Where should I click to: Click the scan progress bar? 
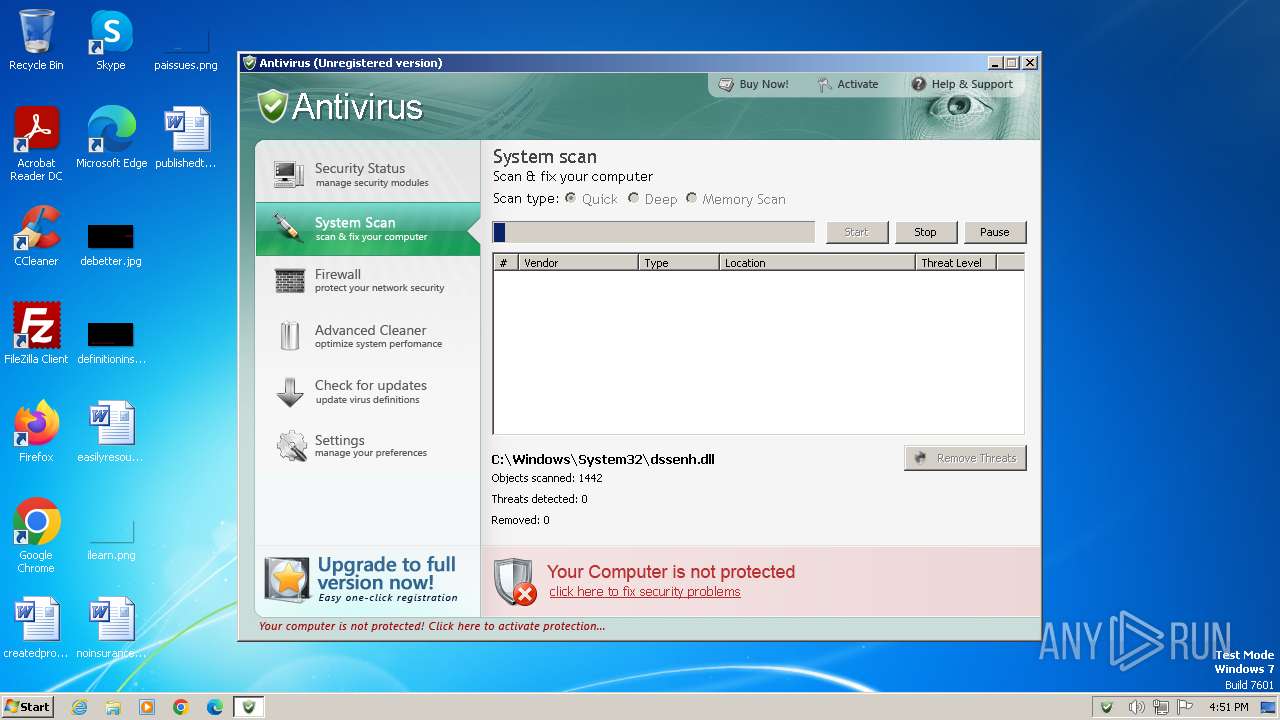[x=654, y=232]
